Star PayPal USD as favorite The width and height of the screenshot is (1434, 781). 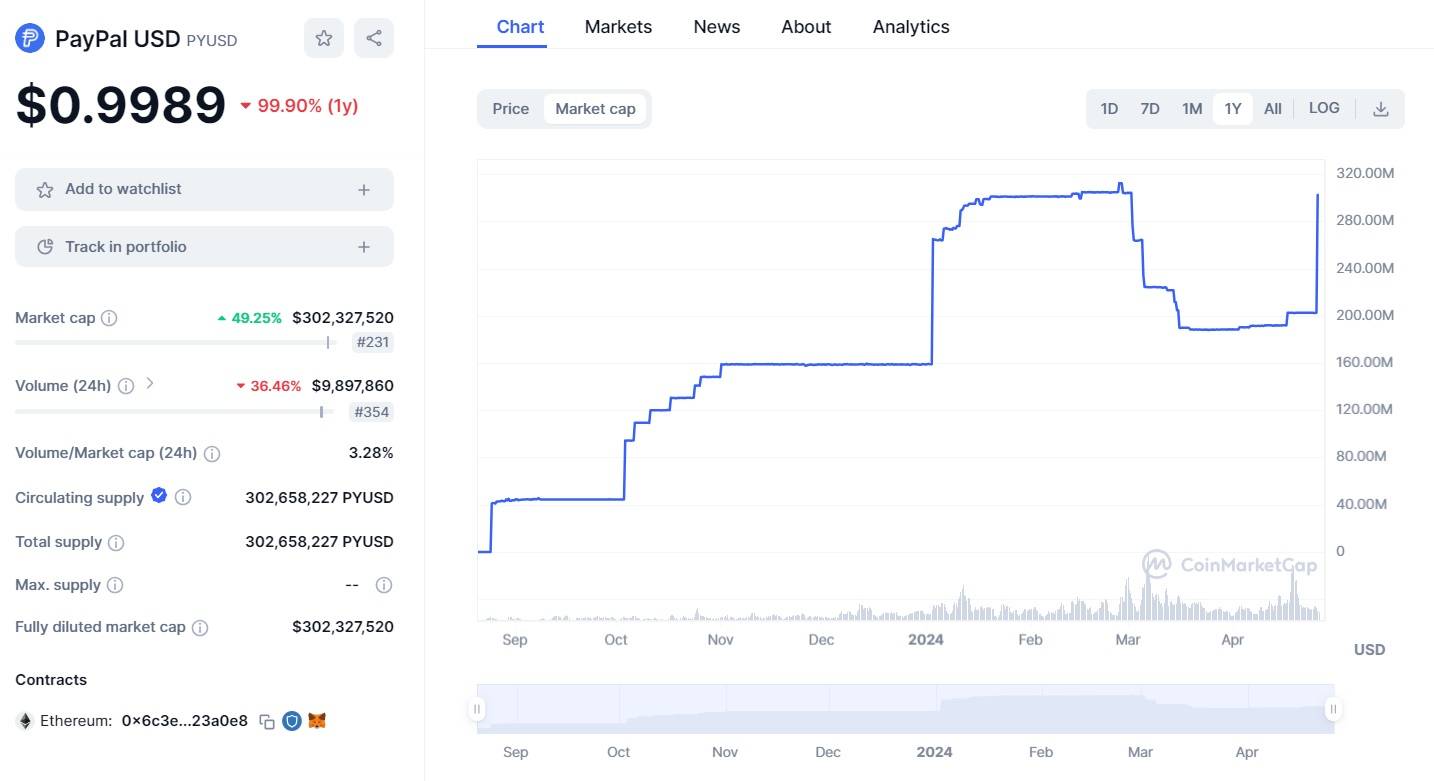[324, 38]
